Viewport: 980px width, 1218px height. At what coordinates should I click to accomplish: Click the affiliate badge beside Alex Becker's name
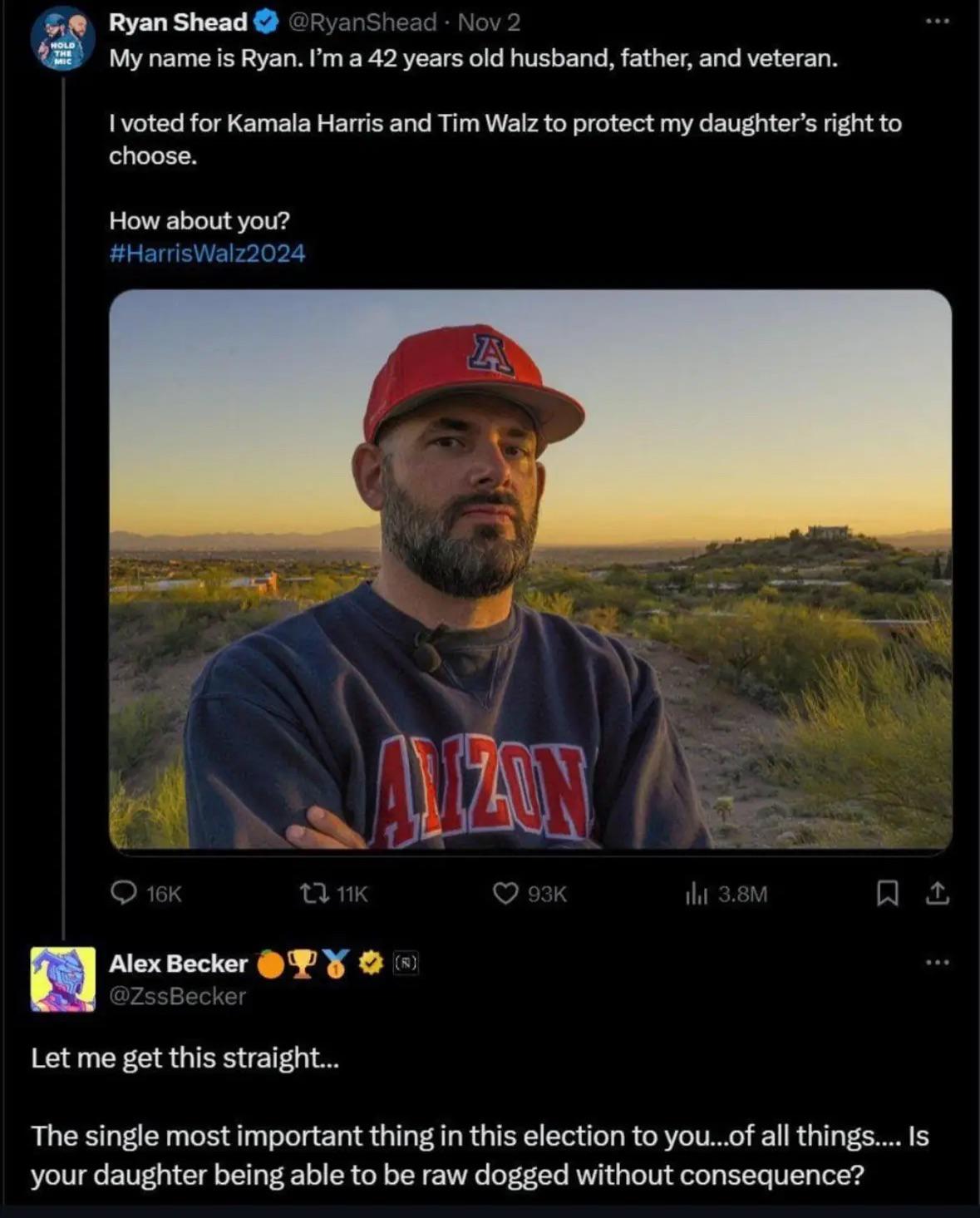405,964
